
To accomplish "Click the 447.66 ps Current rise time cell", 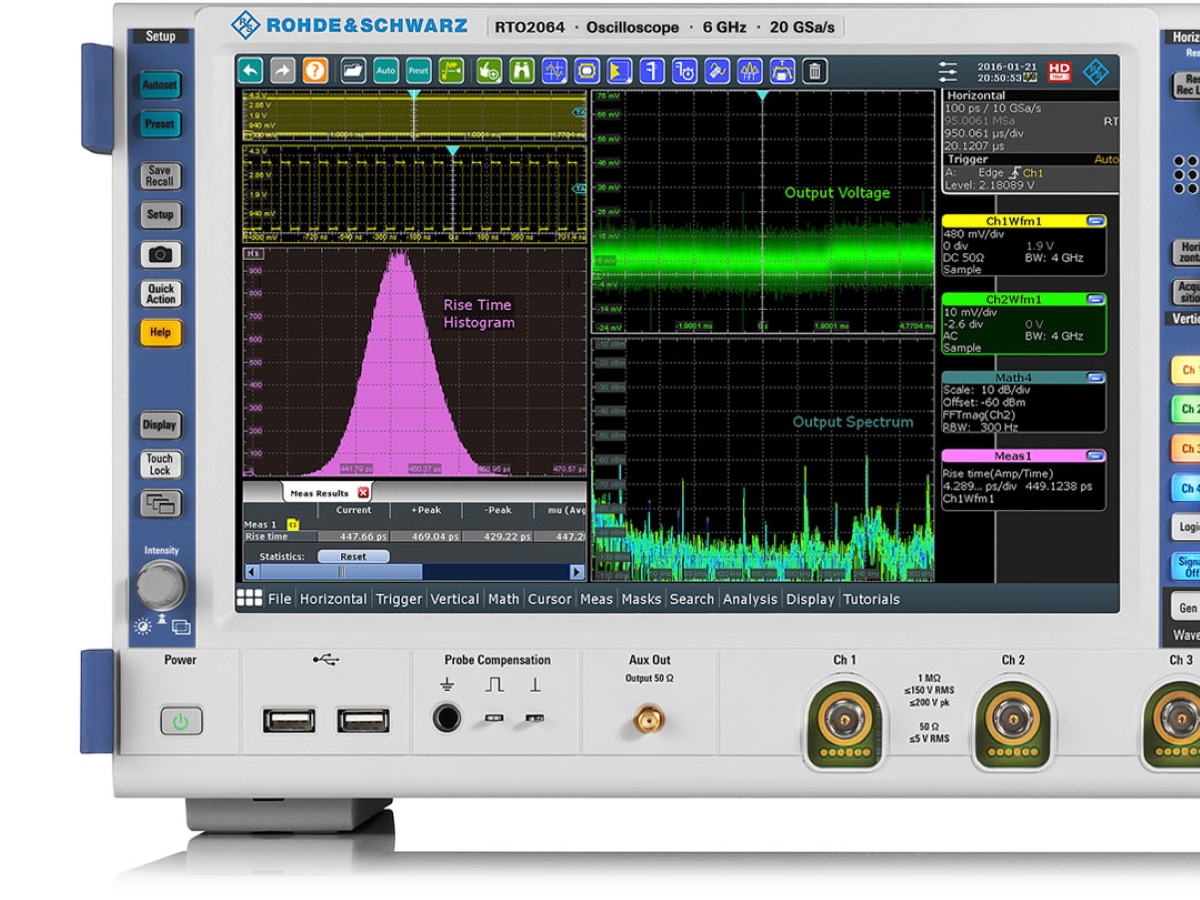I will click(353, 537).
